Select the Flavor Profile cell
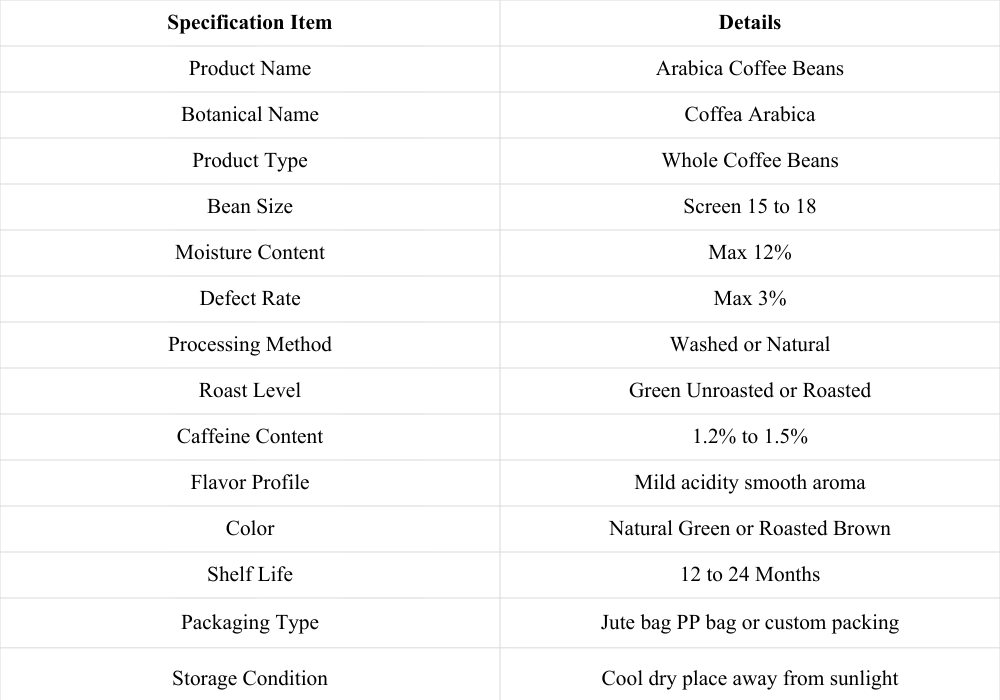The image size is (1000, 700). tap(249, 483)
